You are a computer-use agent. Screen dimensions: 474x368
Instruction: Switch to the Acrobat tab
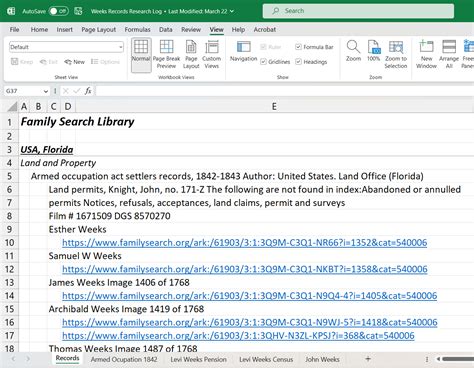tap(265, 30)
